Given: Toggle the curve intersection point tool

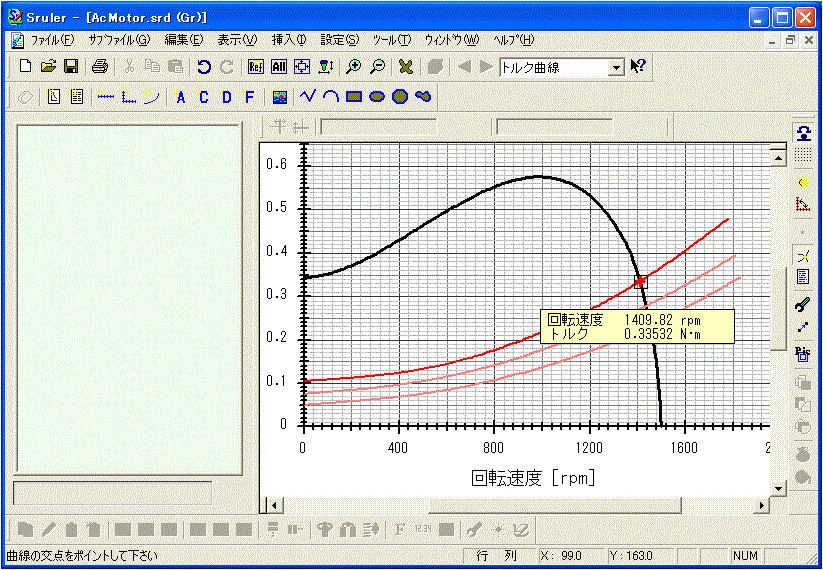Looking at the screenshot, I should (x=803, y=256).
